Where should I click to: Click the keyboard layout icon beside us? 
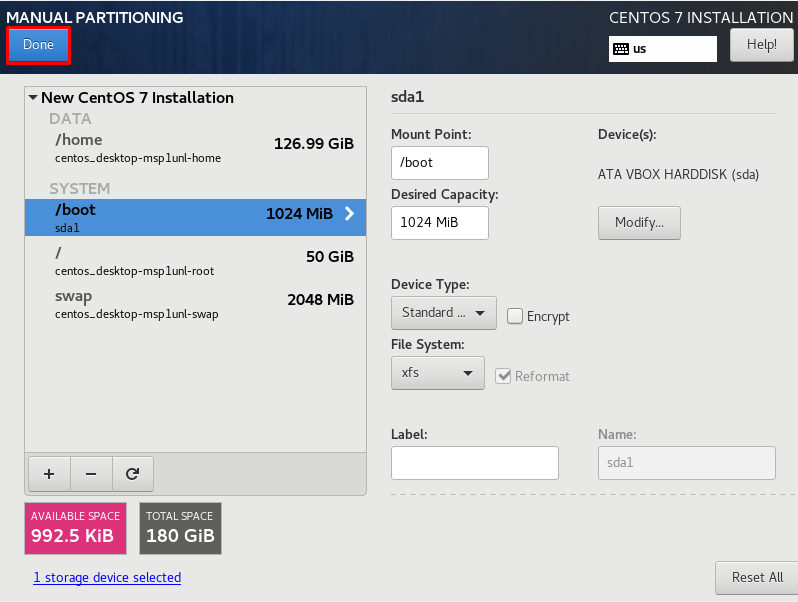(621, 49)
